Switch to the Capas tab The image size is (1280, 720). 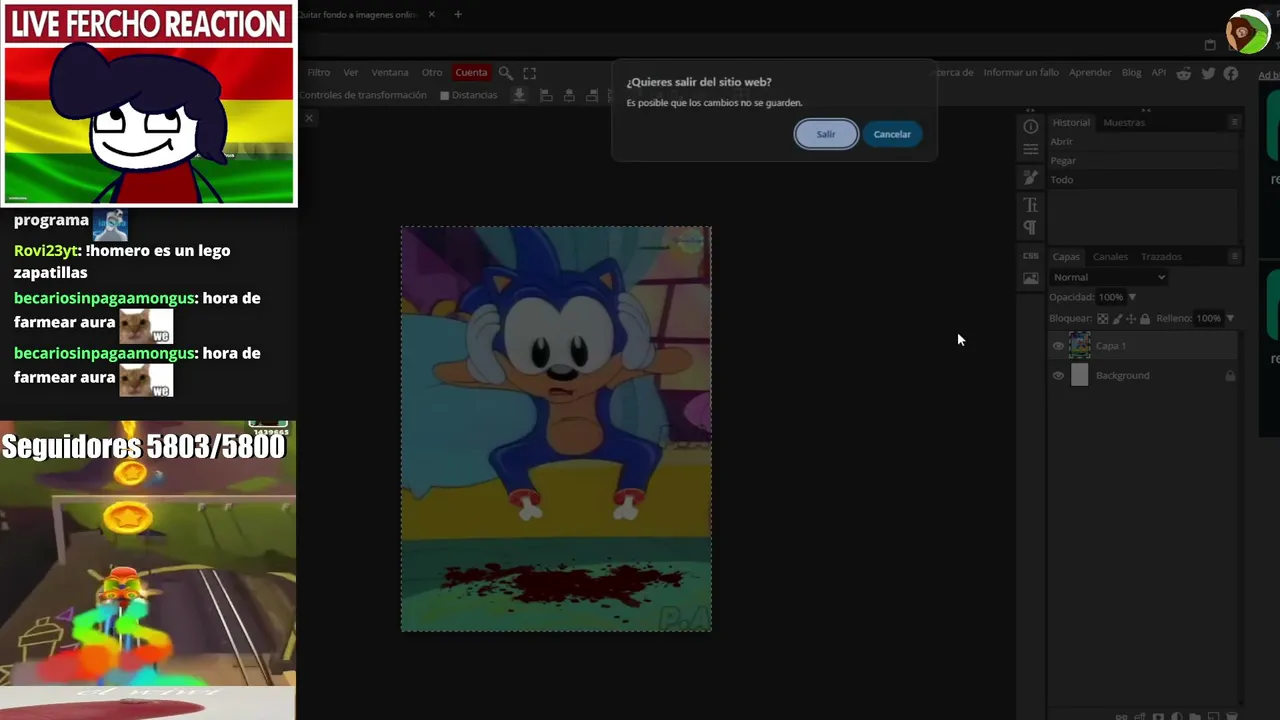click(x=1066, y=257)
